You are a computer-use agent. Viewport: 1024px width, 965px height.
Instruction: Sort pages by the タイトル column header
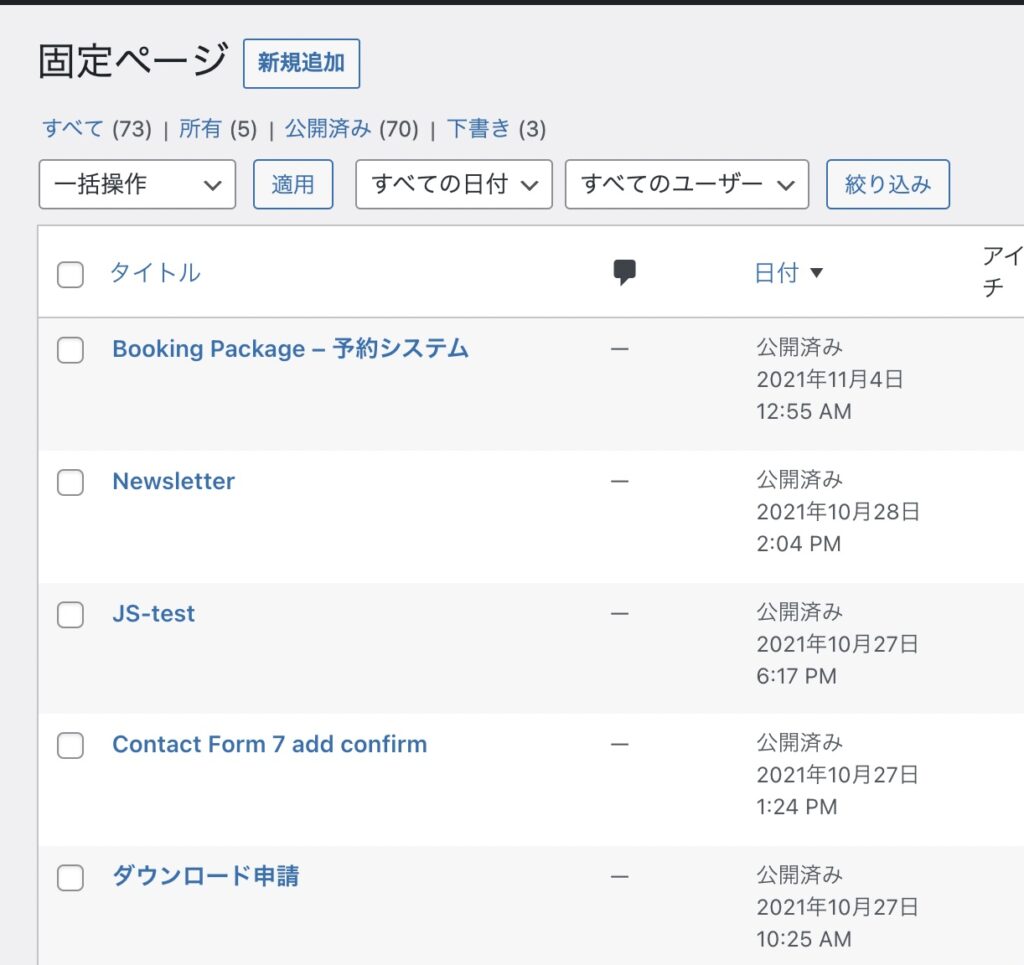click(x=155, y=273)
